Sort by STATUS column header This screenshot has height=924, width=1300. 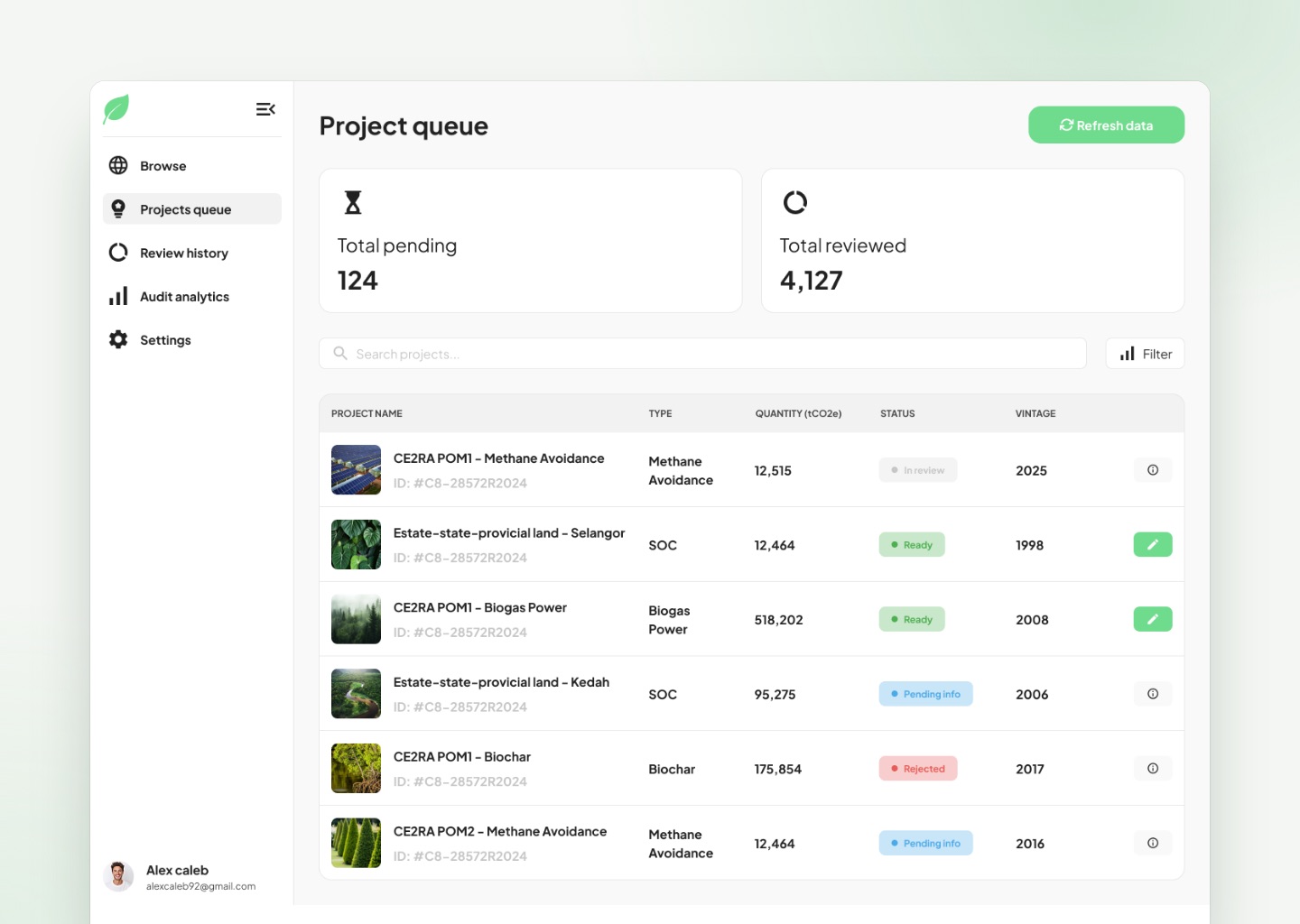pos(897,413)
